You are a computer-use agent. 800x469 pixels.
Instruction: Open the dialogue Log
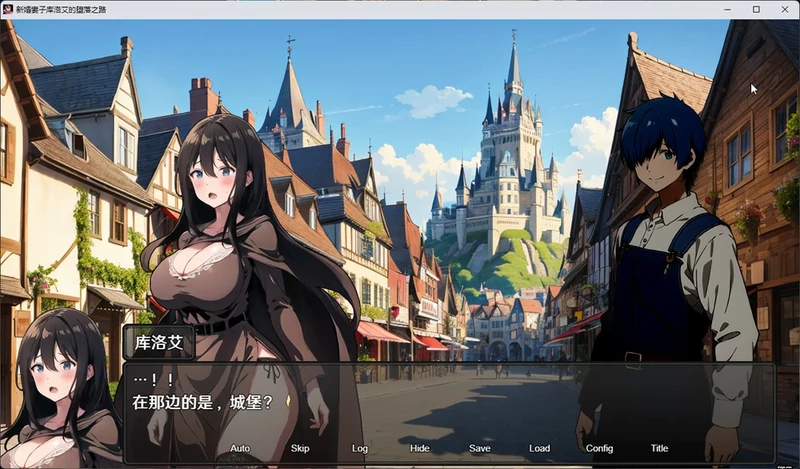360,448
